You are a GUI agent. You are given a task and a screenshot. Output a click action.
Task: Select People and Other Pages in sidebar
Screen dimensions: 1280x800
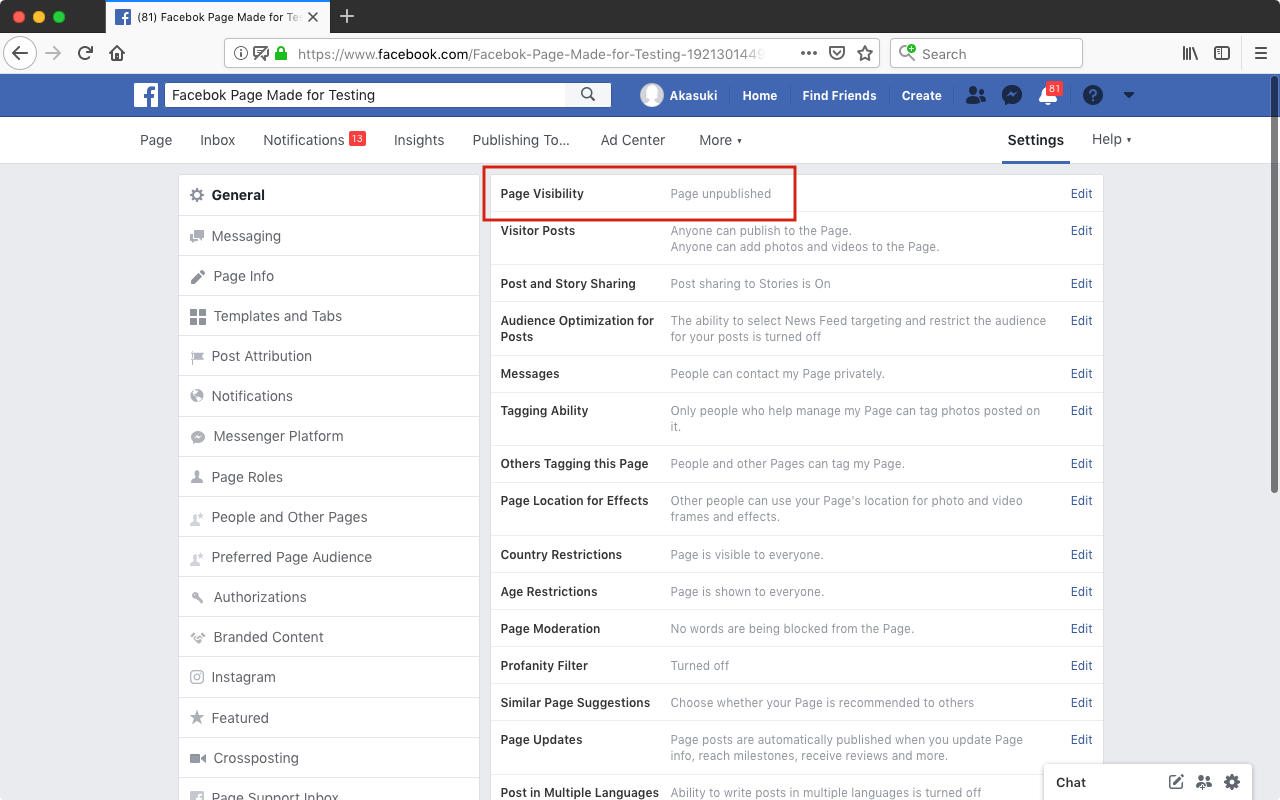(329, 517)
